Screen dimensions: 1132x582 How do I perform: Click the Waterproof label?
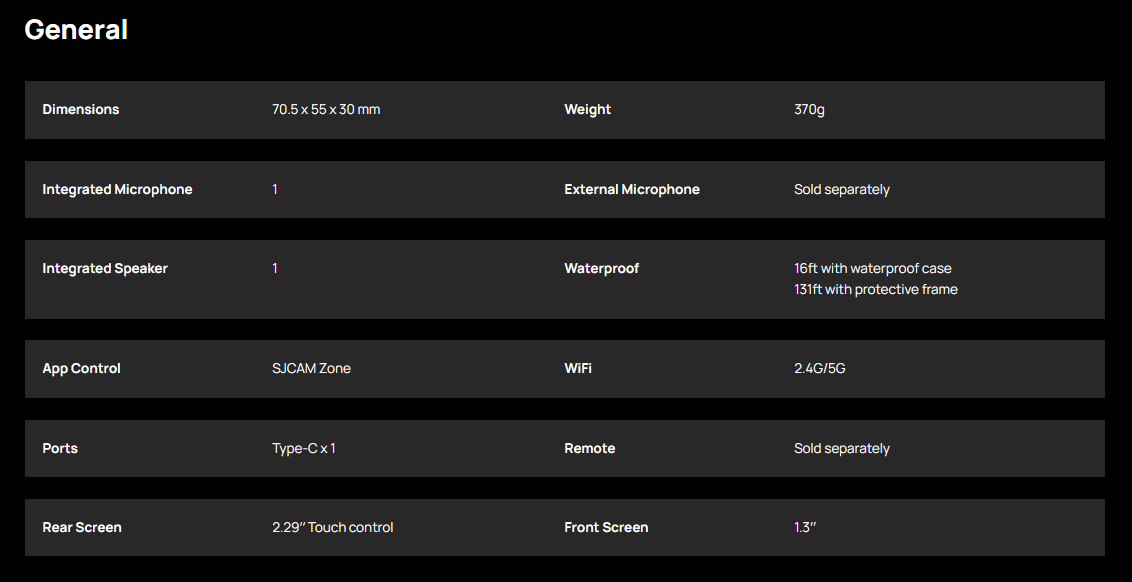[x=601, y=268]
